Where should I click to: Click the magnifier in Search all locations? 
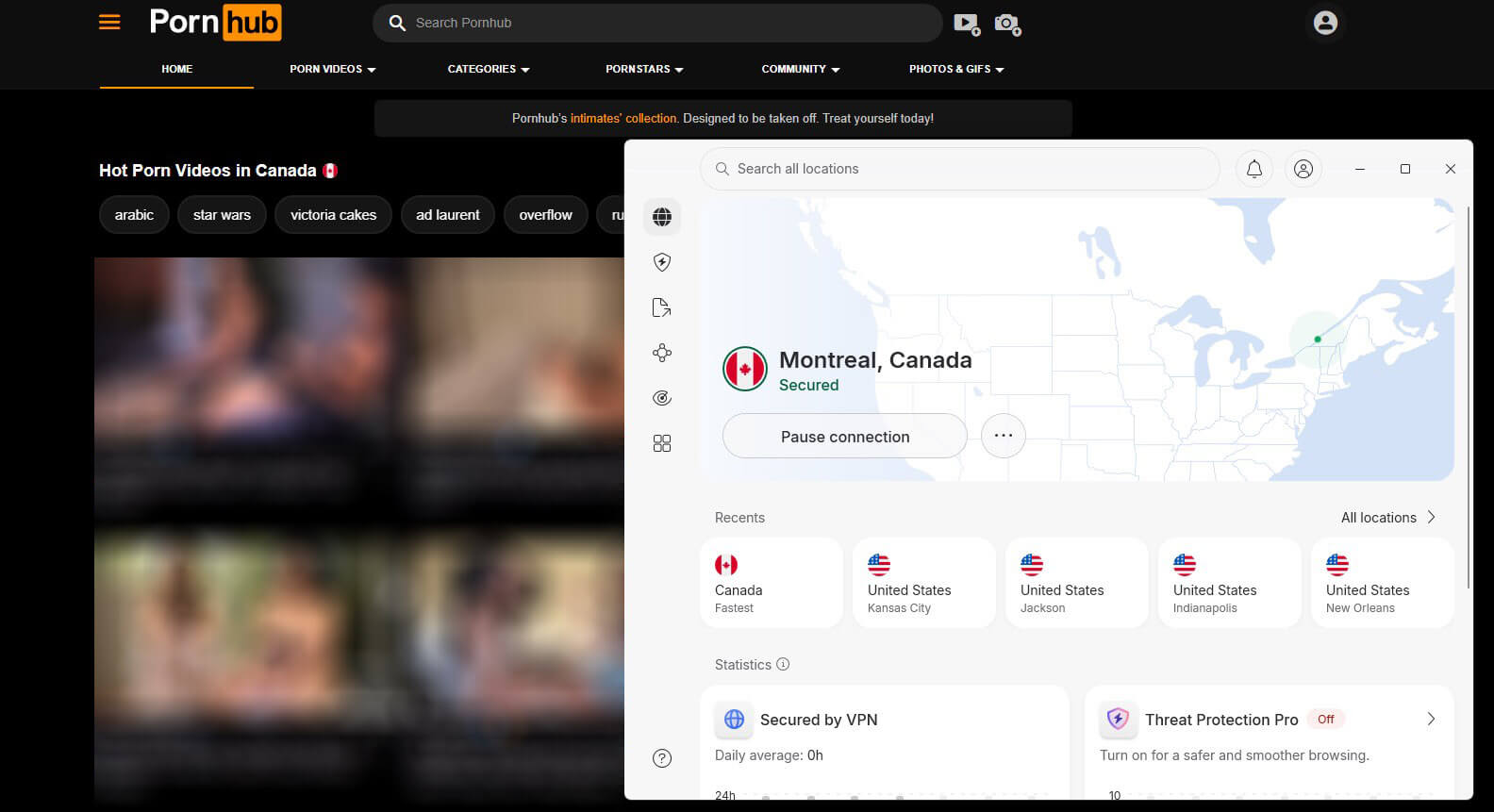point(722,169)
